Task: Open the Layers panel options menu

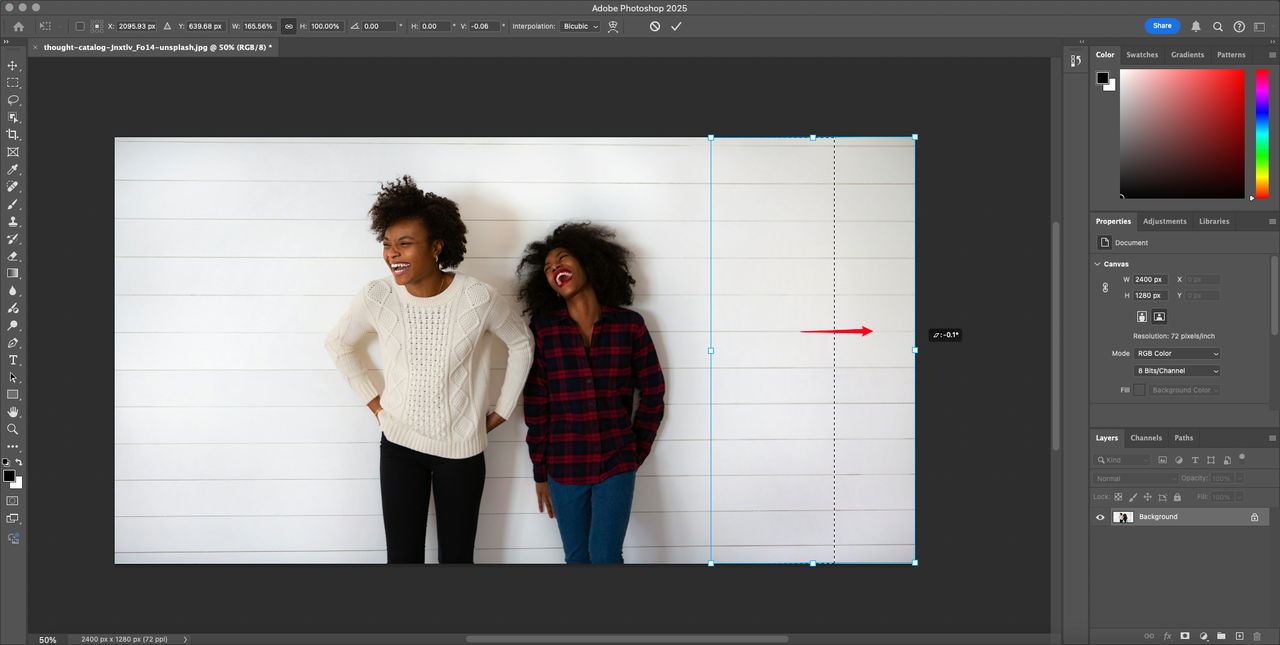Action: tap(1272, 438)
